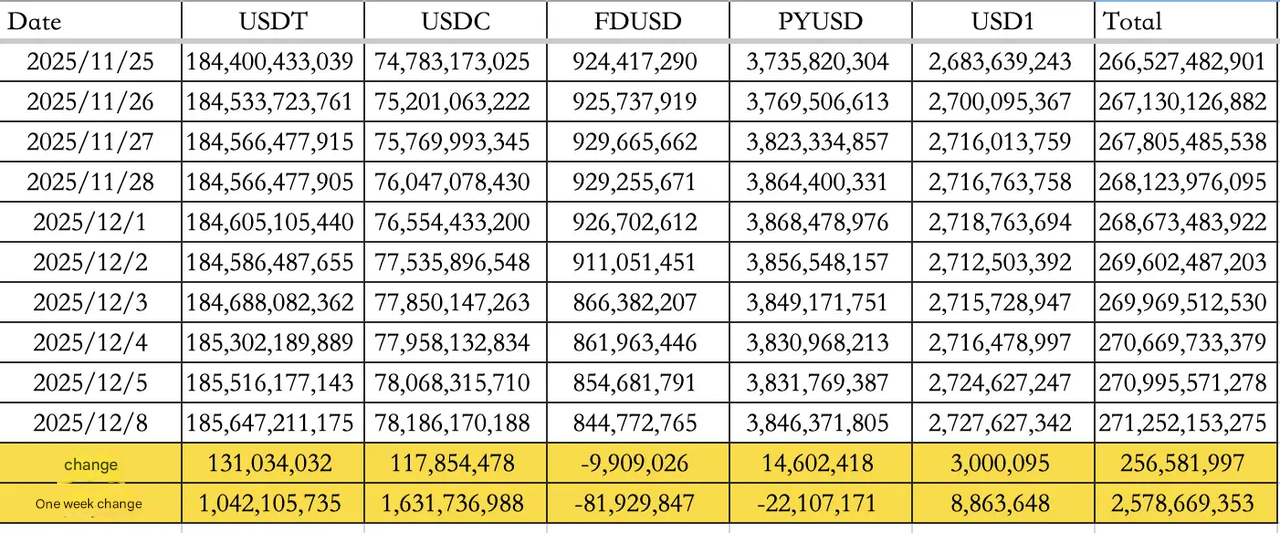Select the USD1 header cell

click(x=999, y=21)
